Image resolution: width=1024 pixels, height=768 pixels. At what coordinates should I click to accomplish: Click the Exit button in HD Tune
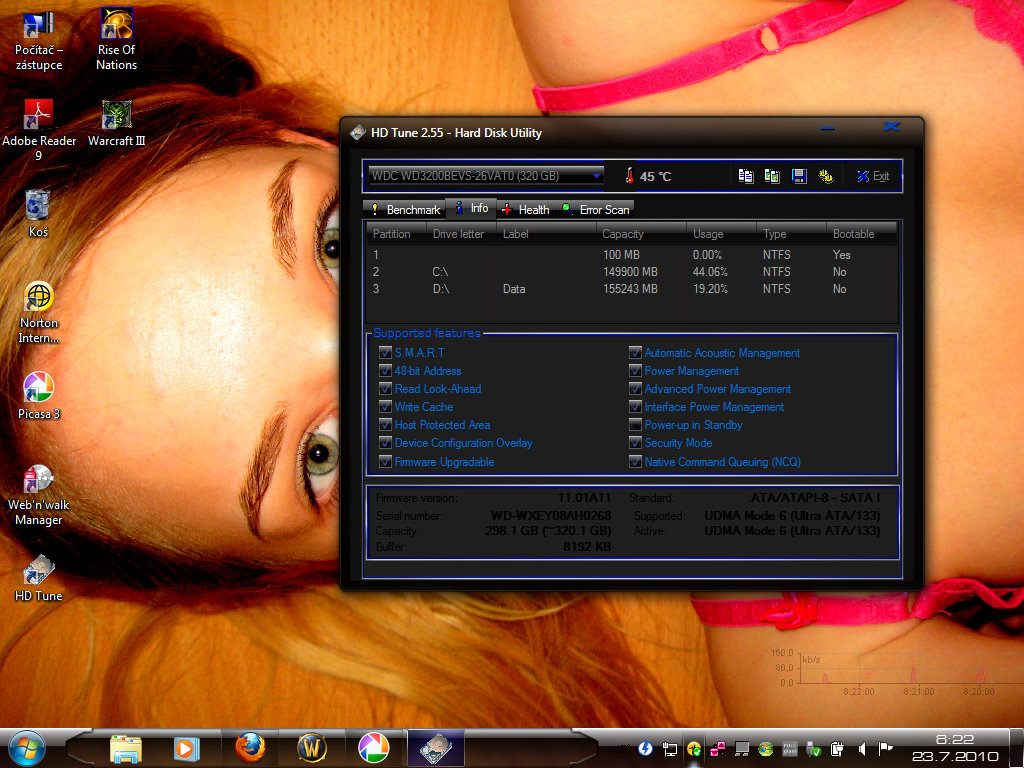(x=872, y=176)
